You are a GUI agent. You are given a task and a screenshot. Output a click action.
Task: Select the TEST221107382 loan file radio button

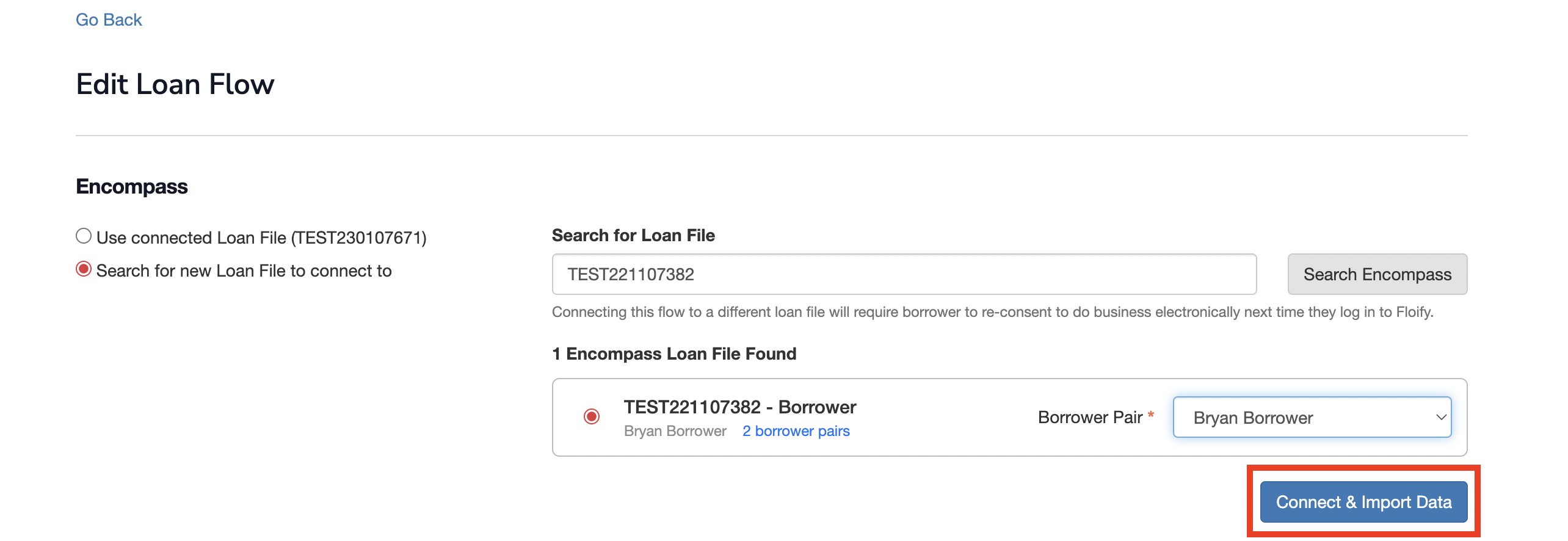point(591,416)
